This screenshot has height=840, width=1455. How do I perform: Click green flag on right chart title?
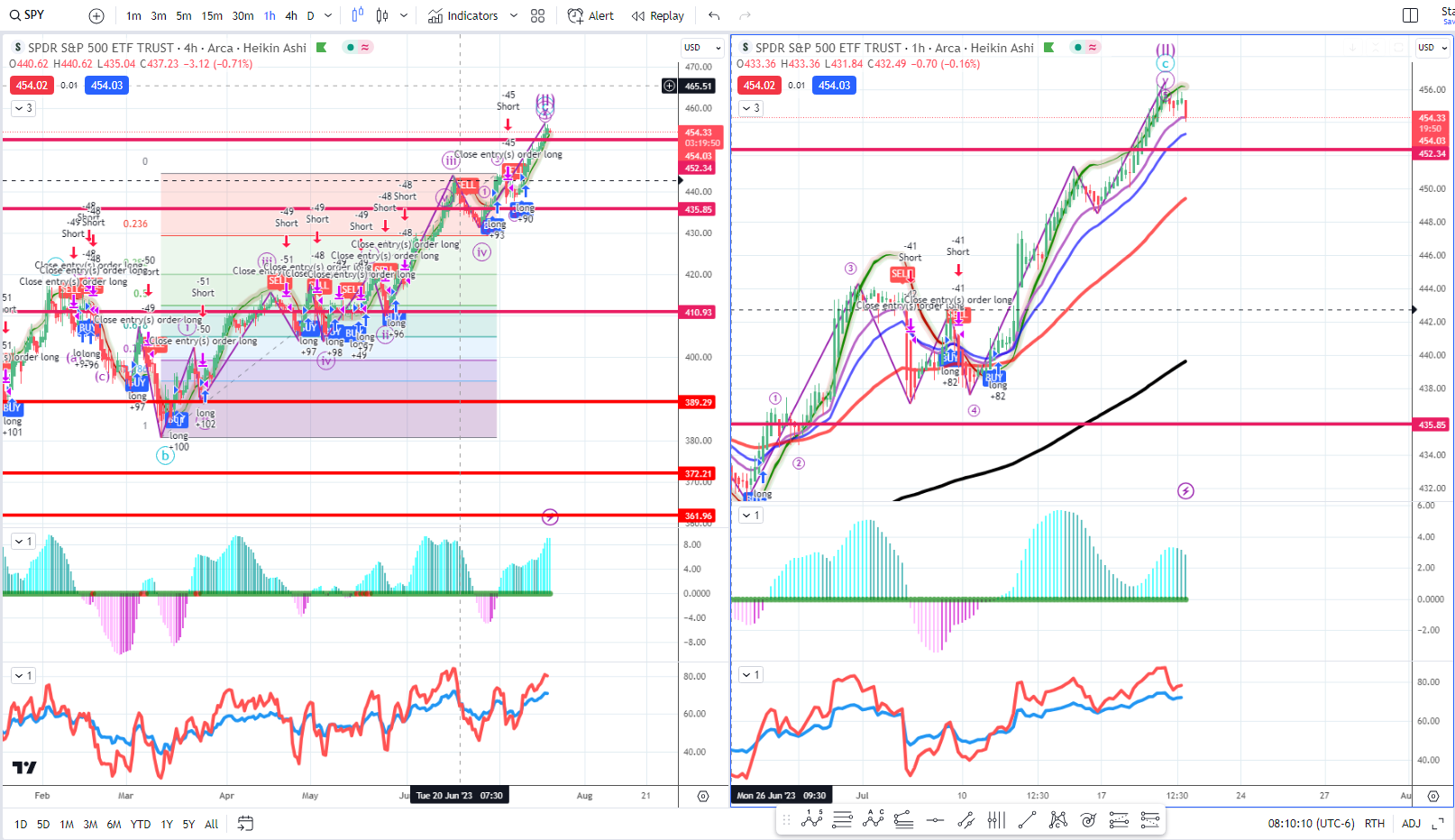pos(1049,48)
